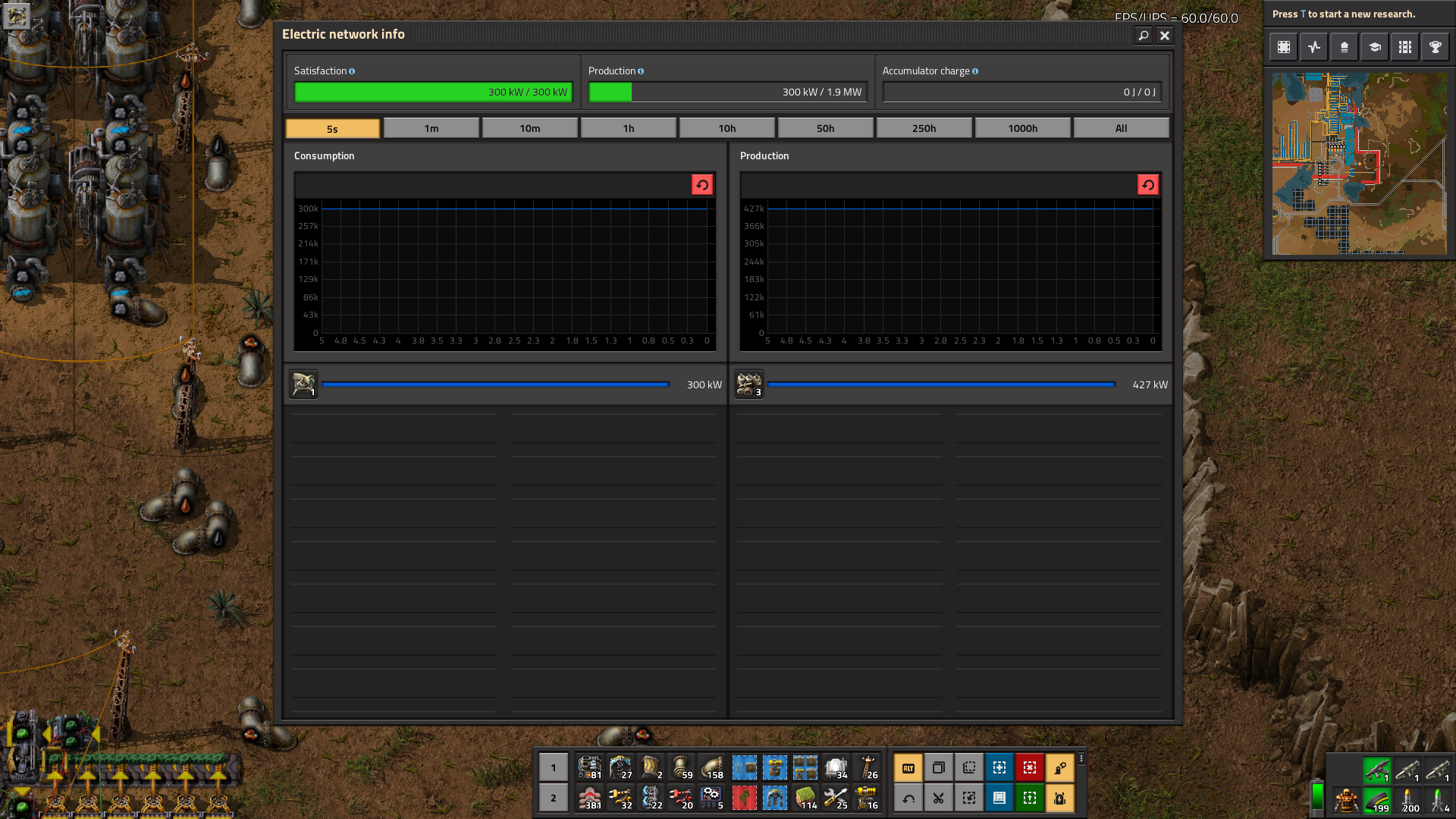Select the 10h time range tab
Viewport: 1456px width, 819px height.
point(727,128)
